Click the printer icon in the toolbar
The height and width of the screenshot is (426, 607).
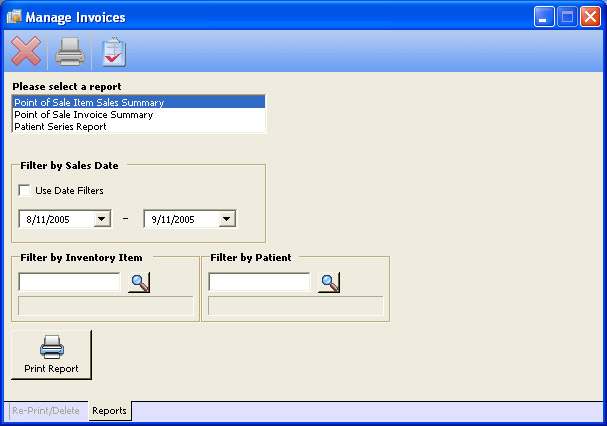tap(70, 52)
